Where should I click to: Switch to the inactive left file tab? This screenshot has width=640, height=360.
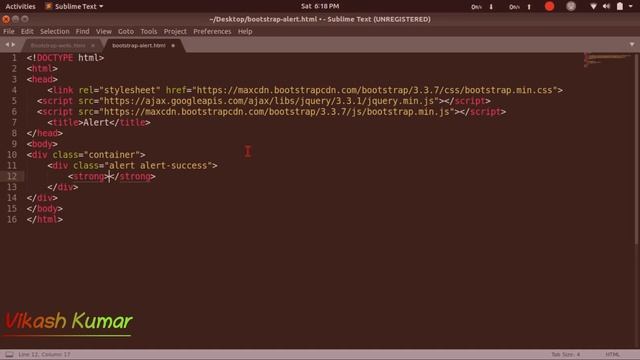[x=58, y=45]
